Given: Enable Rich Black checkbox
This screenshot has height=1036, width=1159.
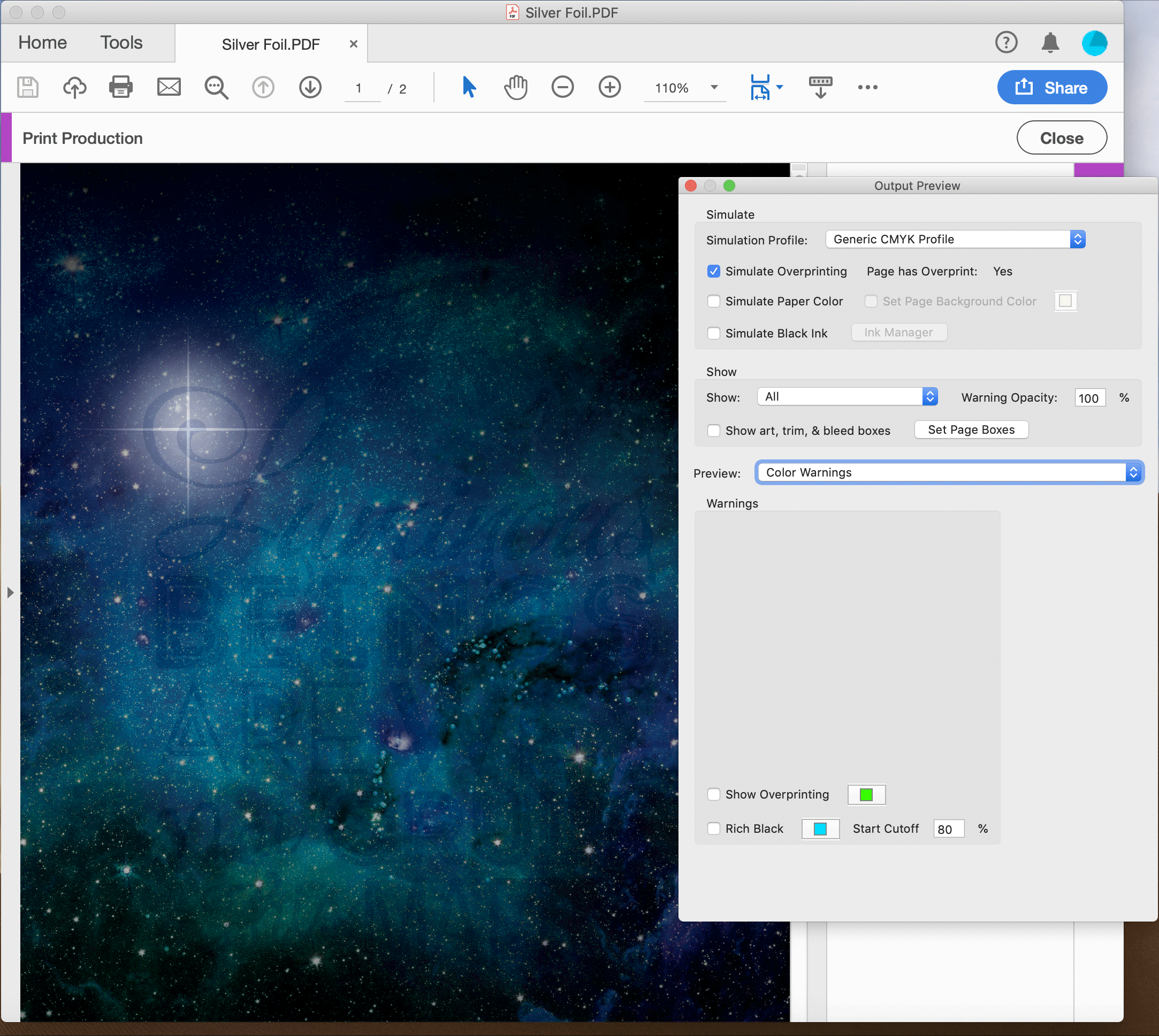Looking at the screenshot, I should [x=714, y=829].
